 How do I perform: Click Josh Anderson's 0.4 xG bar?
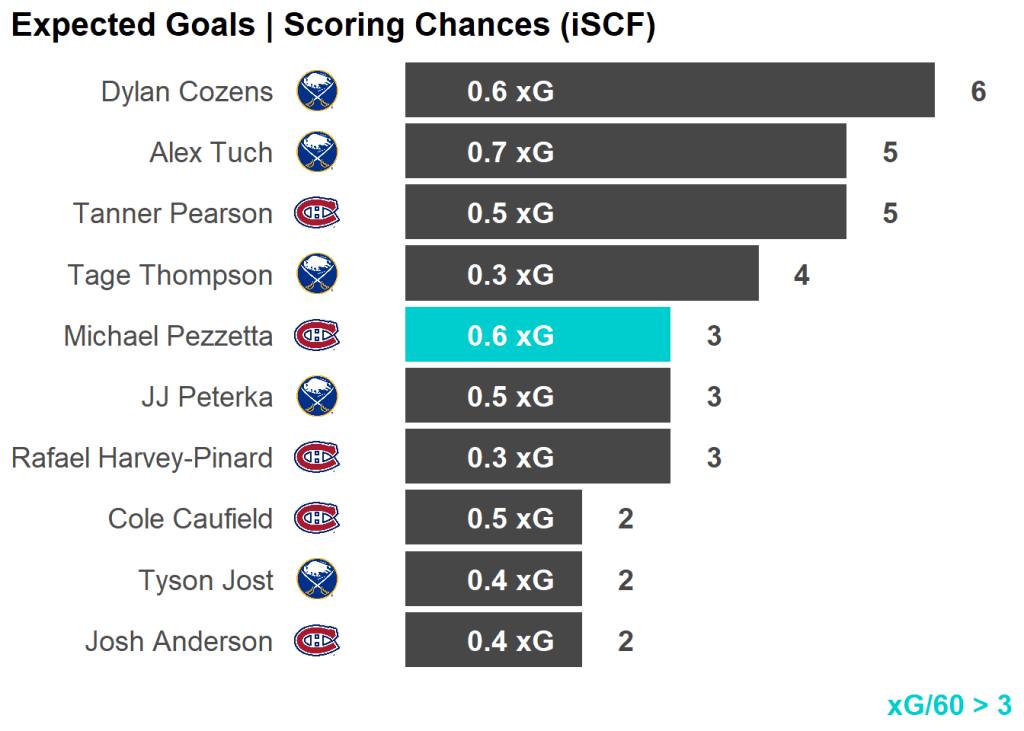(493, 640)
